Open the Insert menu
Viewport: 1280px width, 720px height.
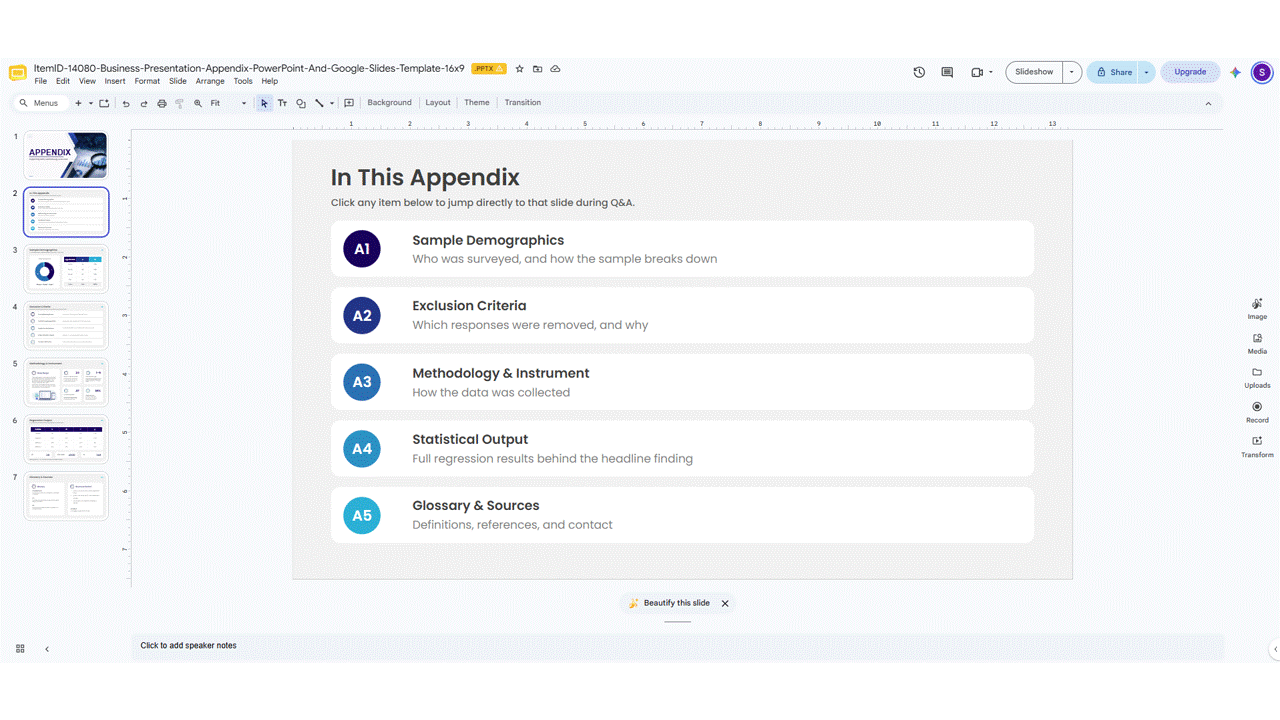point(115,82)
